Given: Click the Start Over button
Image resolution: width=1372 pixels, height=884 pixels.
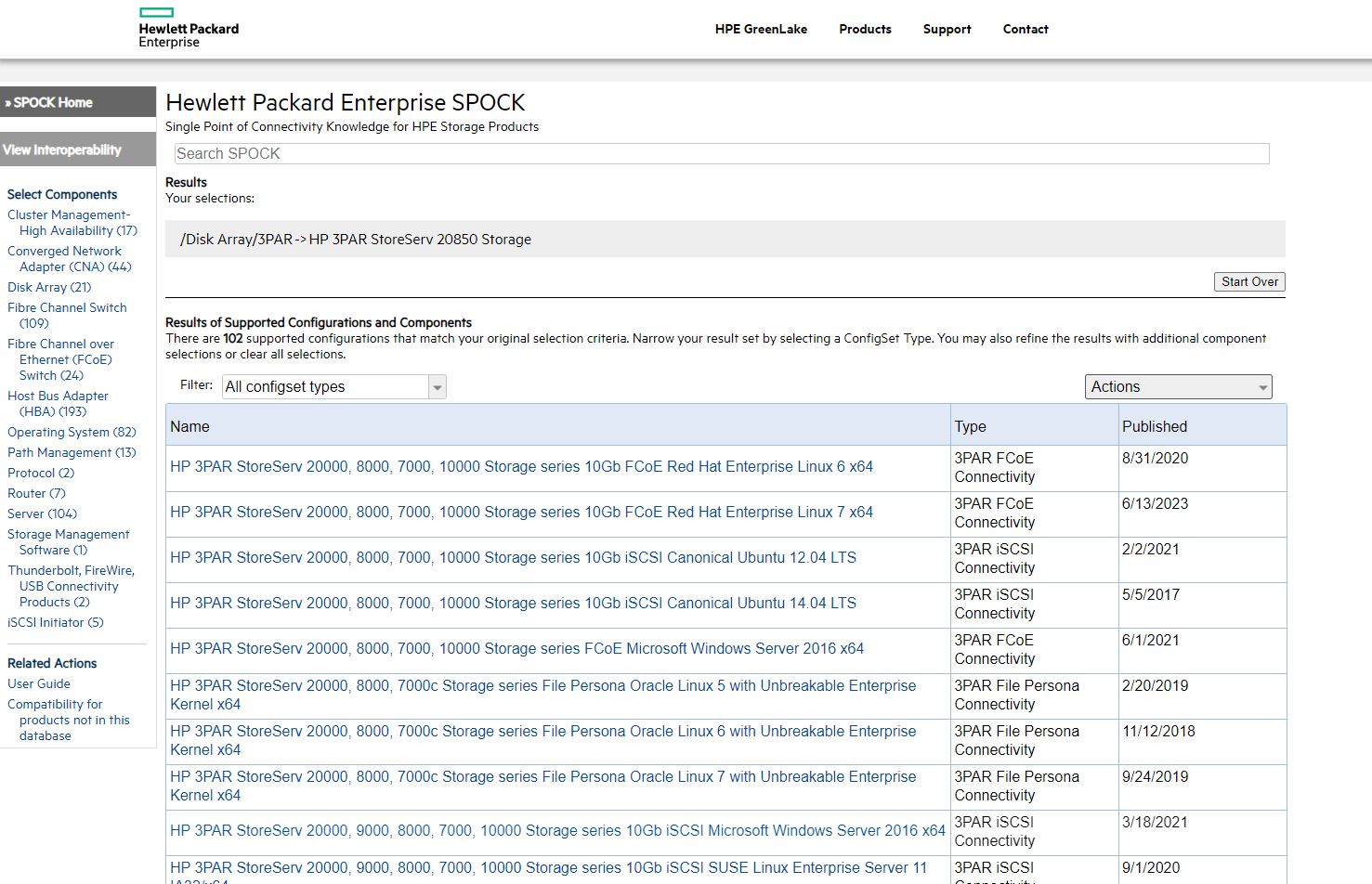Looking at the screenshot, I should 1249,281.
